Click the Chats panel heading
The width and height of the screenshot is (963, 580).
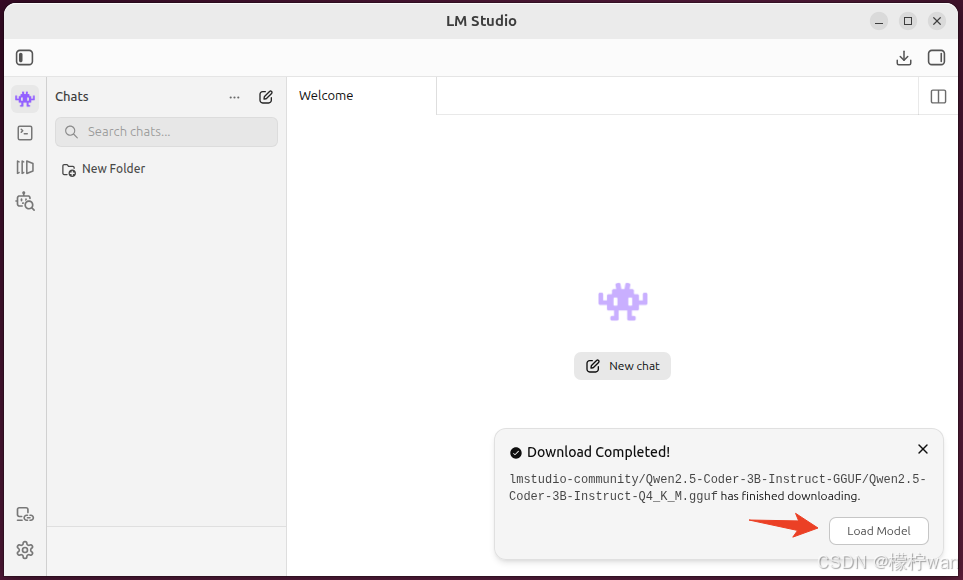[72, 96]
